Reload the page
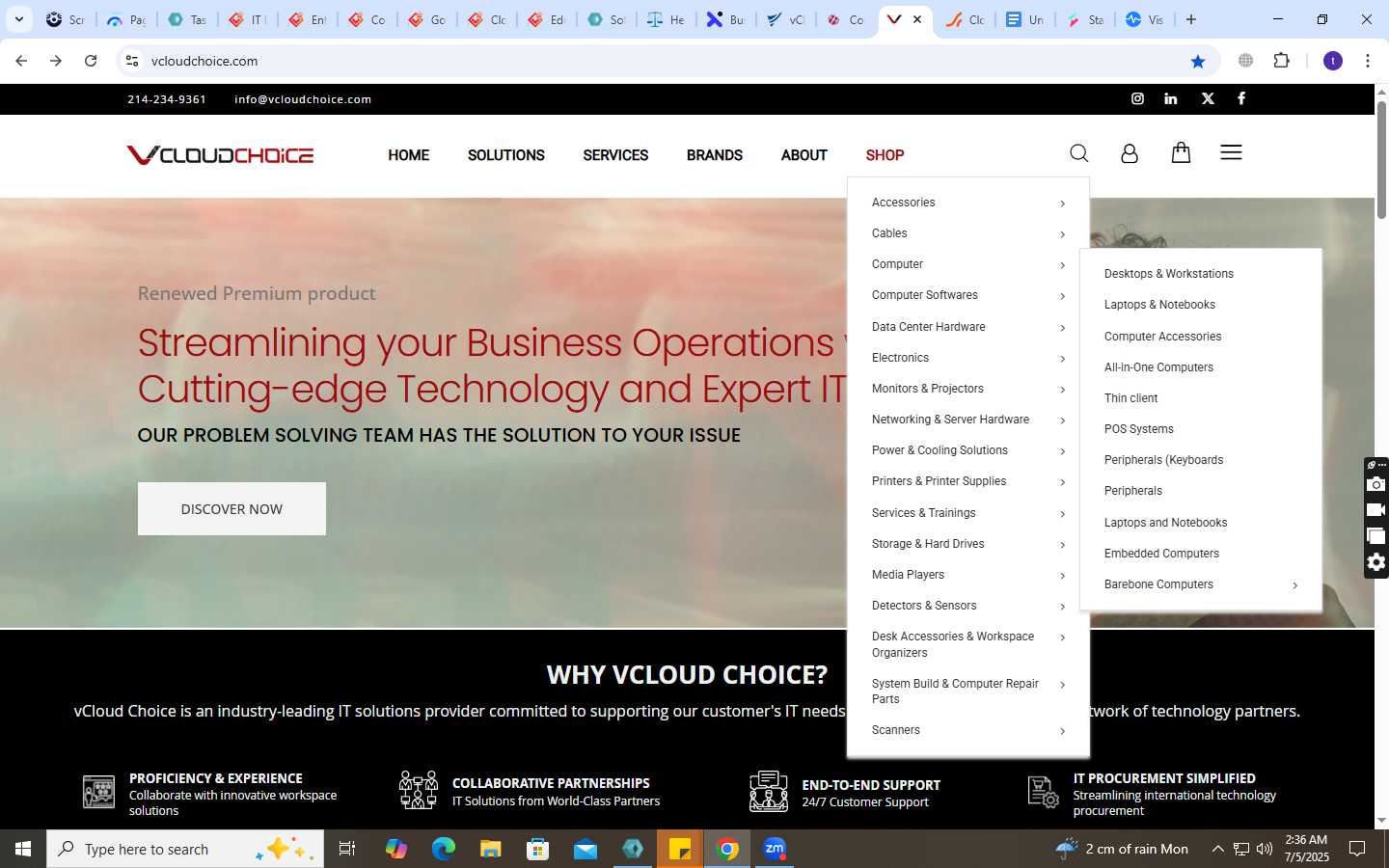Viewport: 1389px width, 868px height. click(x=91, y=61)
